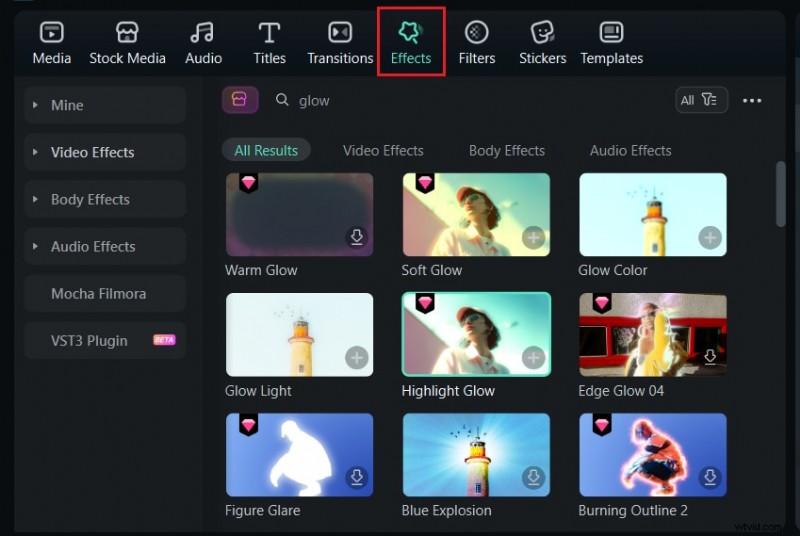
Task: Click premium diamond badge on Figure Glare
Action: pos(248,424)
